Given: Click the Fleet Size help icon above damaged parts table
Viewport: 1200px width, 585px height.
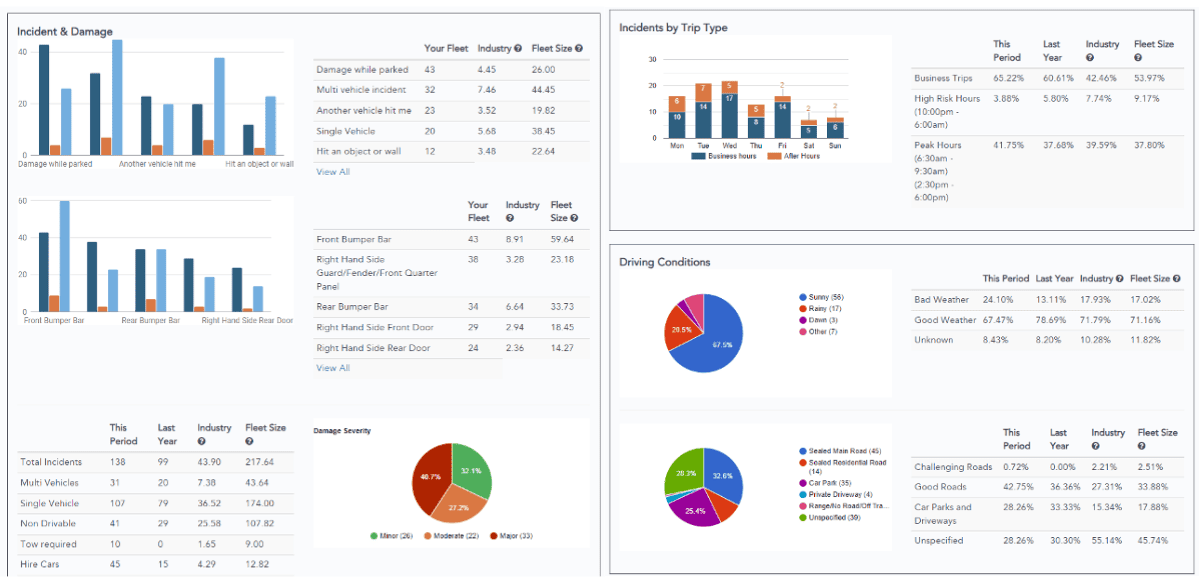Looking at the screenshot, I should pyautogui.click(x=575, y=217).
